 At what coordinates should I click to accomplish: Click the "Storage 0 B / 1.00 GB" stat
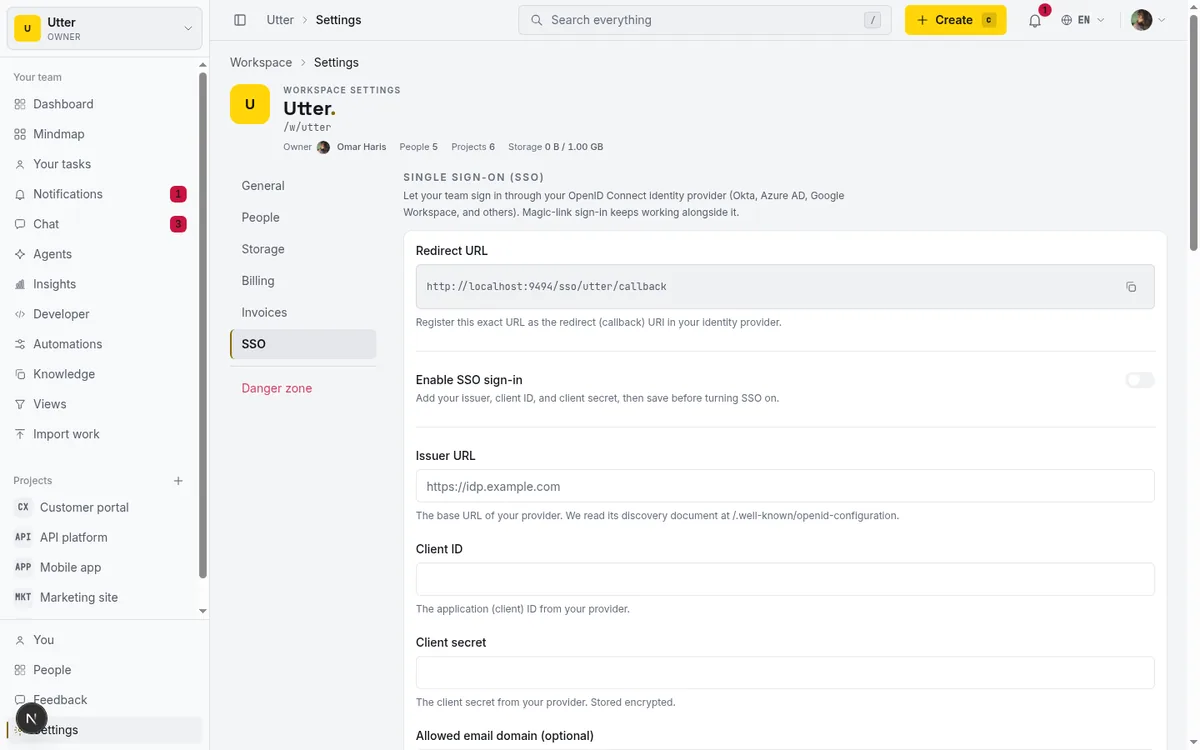pyautogui.click(x=555, y=147)
